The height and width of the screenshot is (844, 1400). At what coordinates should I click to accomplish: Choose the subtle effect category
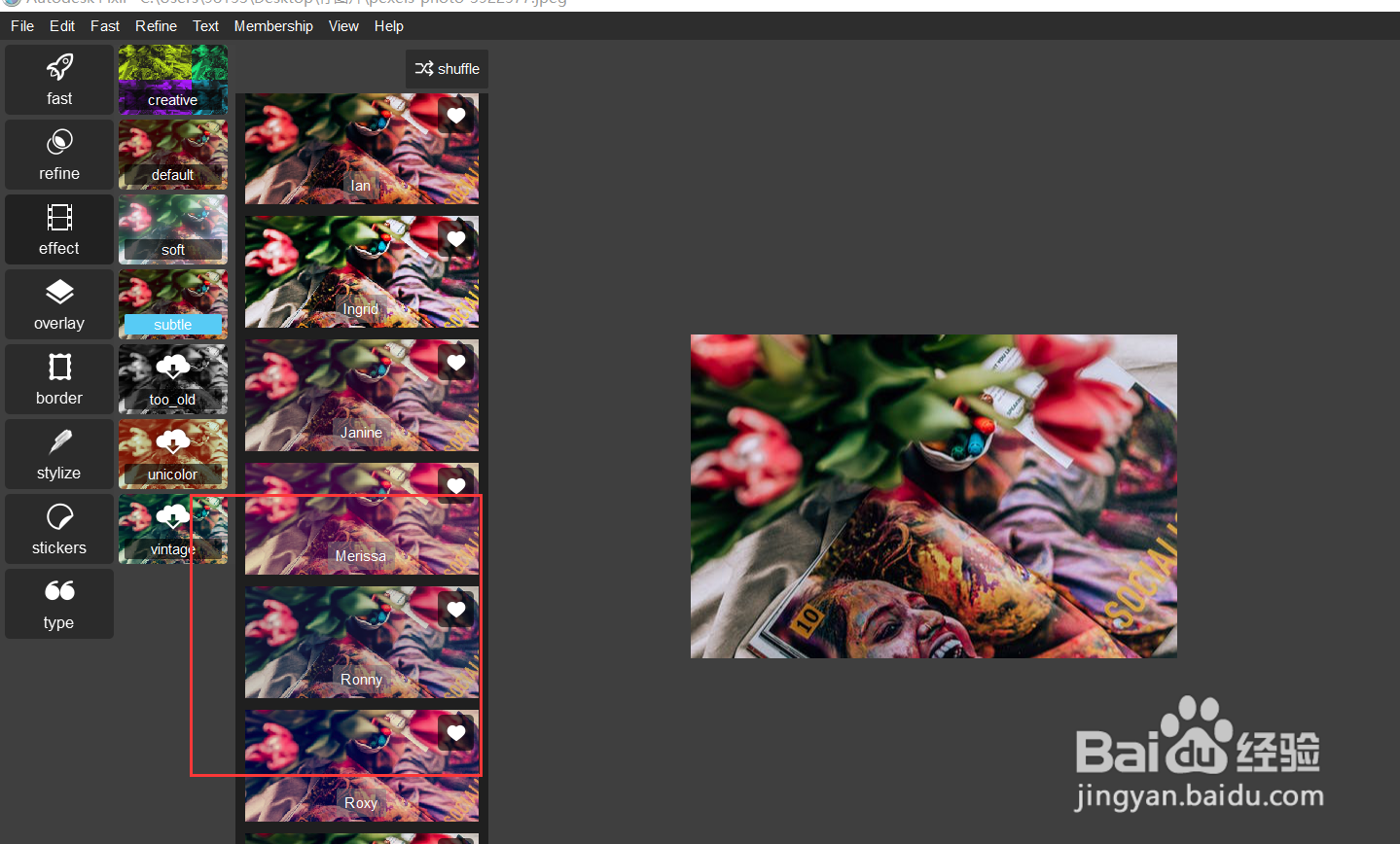(173, 304)
